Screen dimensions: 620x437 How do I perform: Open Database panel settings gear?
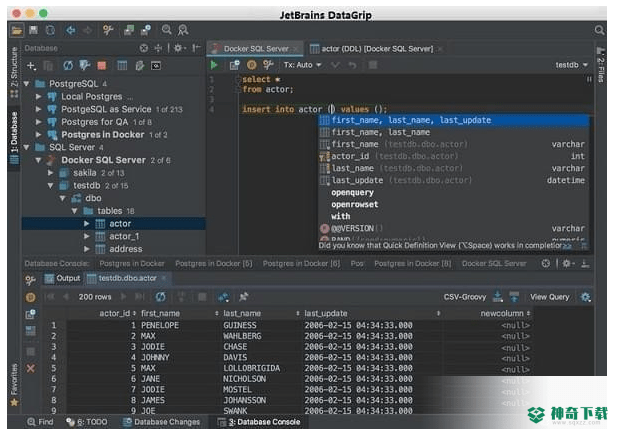tap(178, 48)
